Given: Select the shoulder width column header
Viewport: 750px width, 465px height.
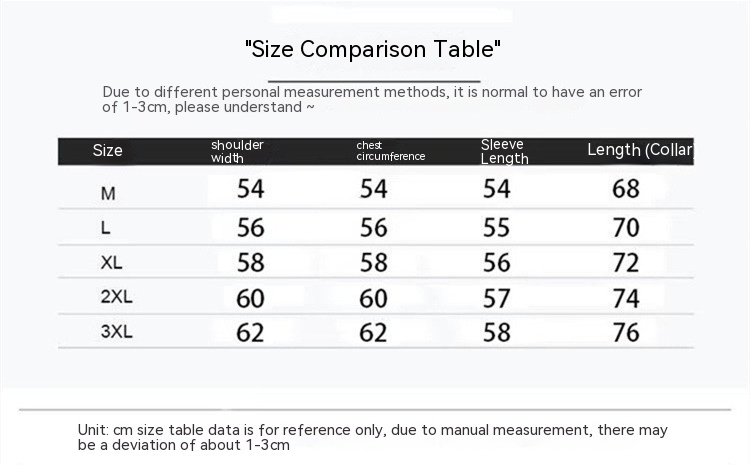Looking at the screenshot, I should [x=237, y=151].
